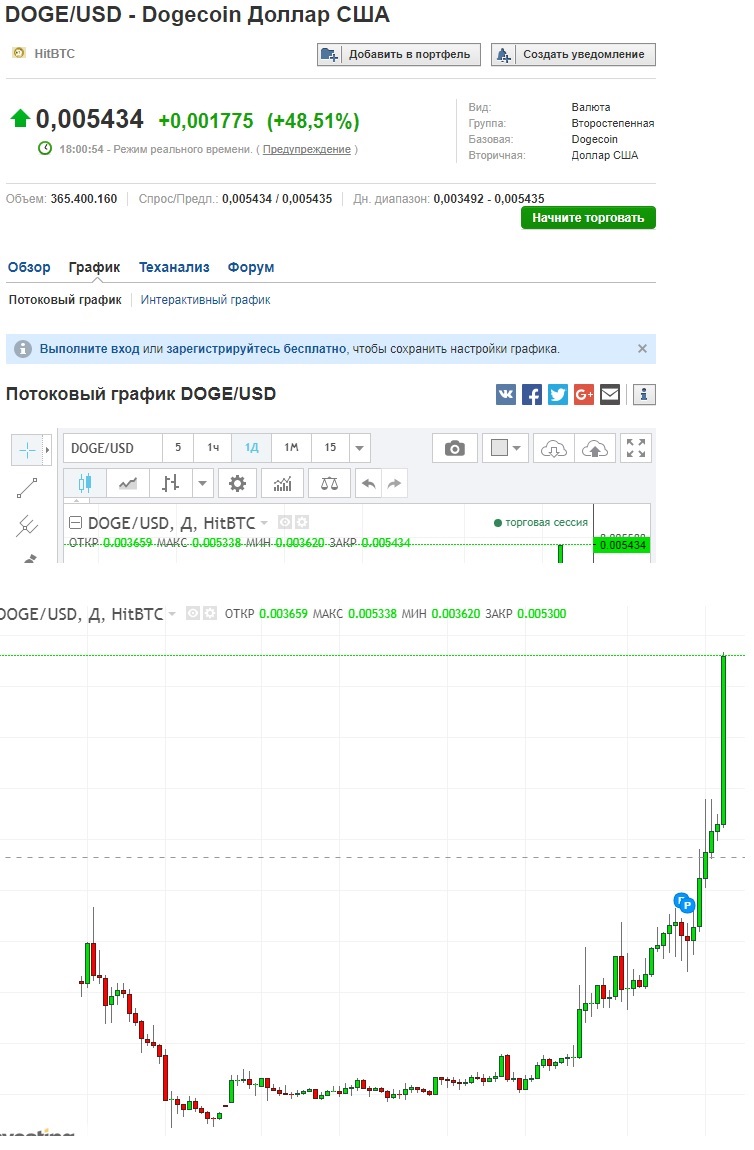Switch to bar chart style
The width and height of the screenshot is (754, 1150).
pyautogui.click(x=171, y=483)
